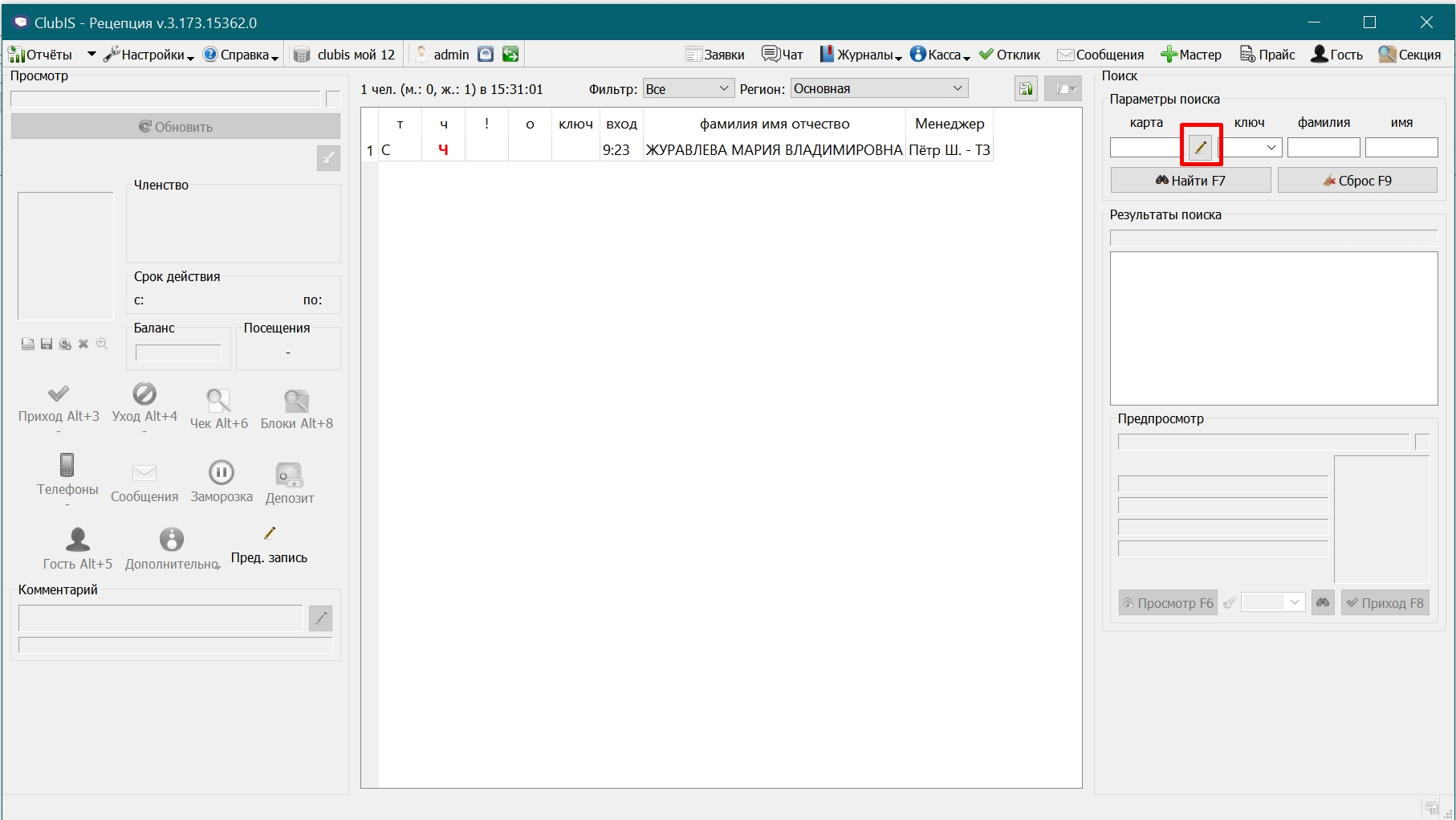Click the red Ч cell in the row

coord(443,150)
